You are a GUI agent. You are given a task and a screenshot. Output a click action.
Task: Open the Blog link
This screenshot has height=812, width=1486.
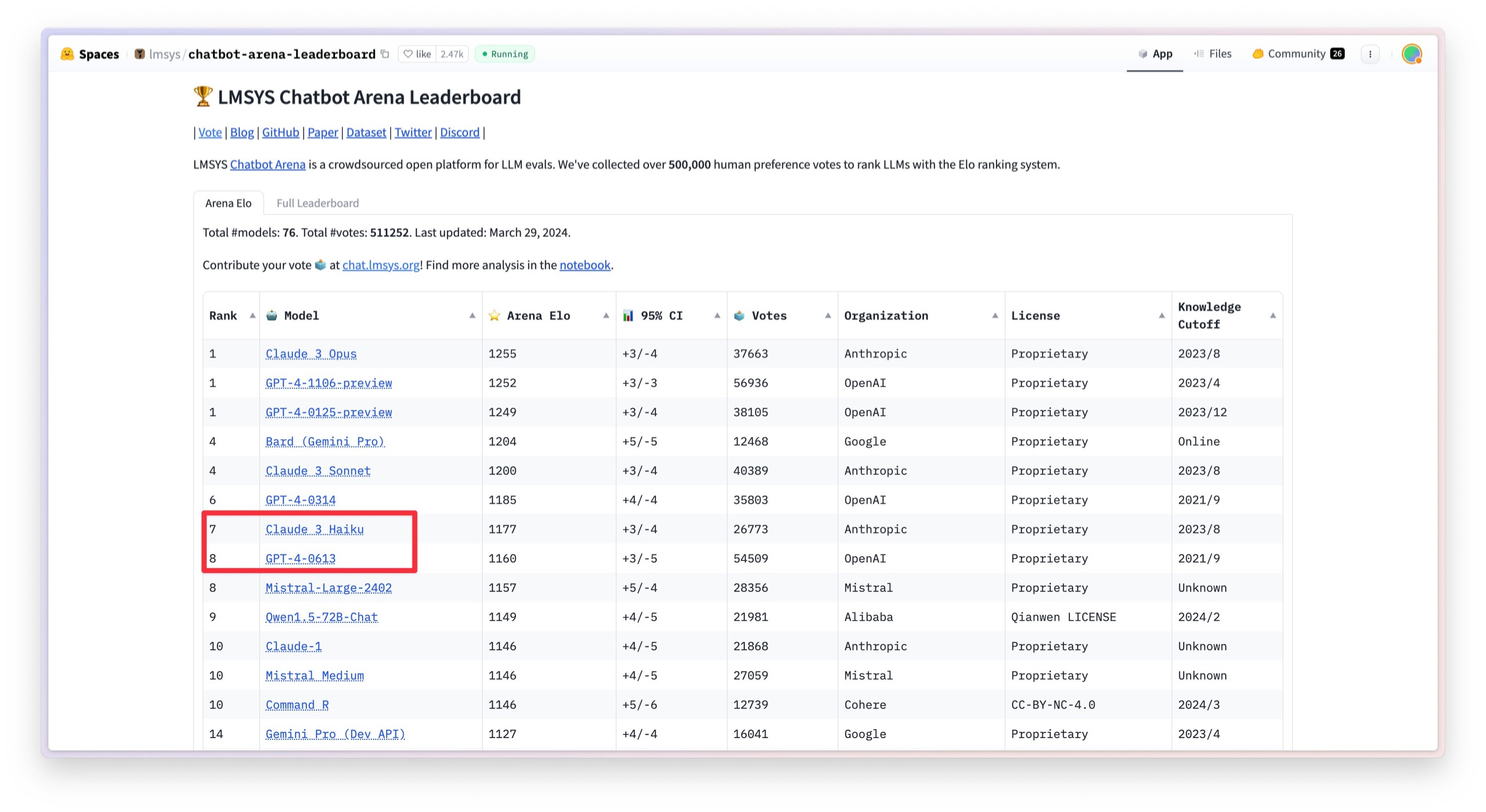[x=242, y=132]
